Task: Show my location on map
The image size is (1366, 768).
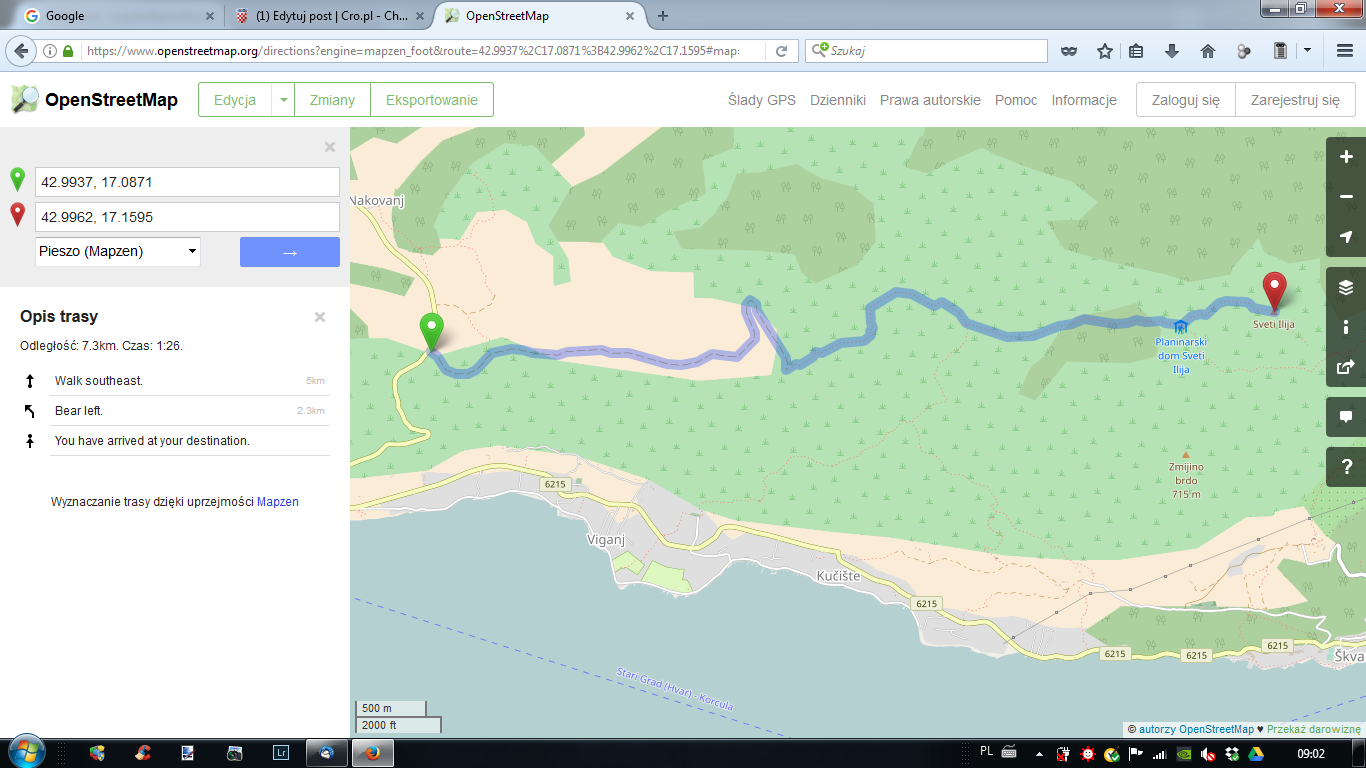Action: (1346, 237)
